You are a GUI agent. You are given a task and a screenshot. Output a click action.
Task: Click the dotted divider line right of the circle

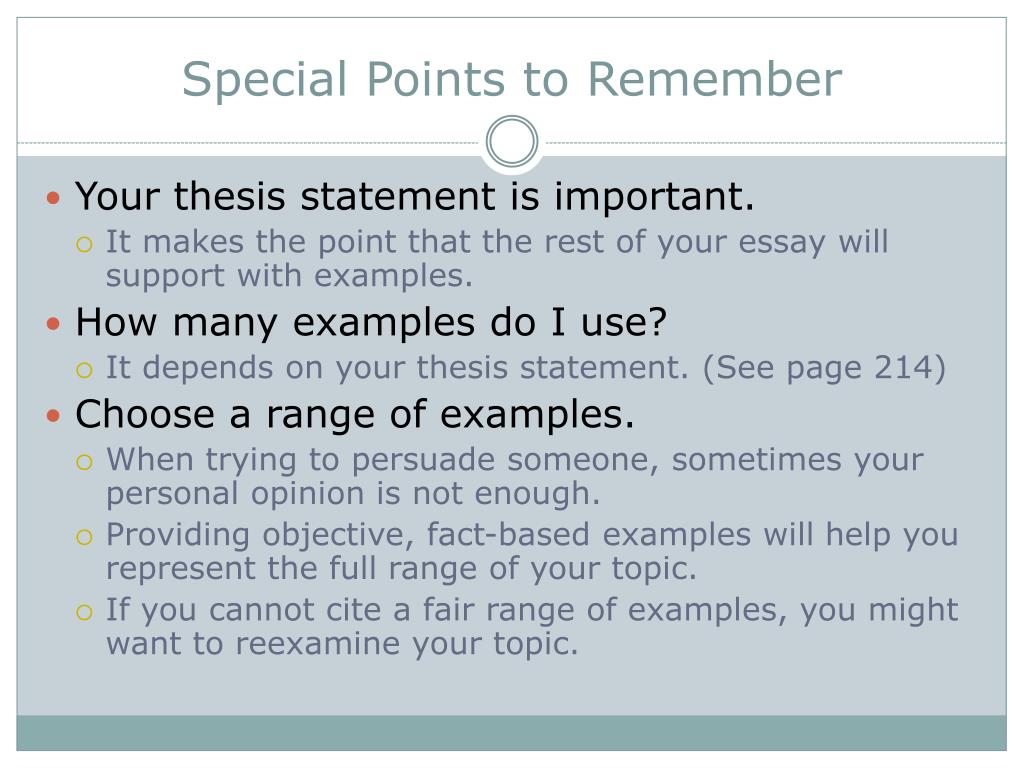click(x=776, y=142)
